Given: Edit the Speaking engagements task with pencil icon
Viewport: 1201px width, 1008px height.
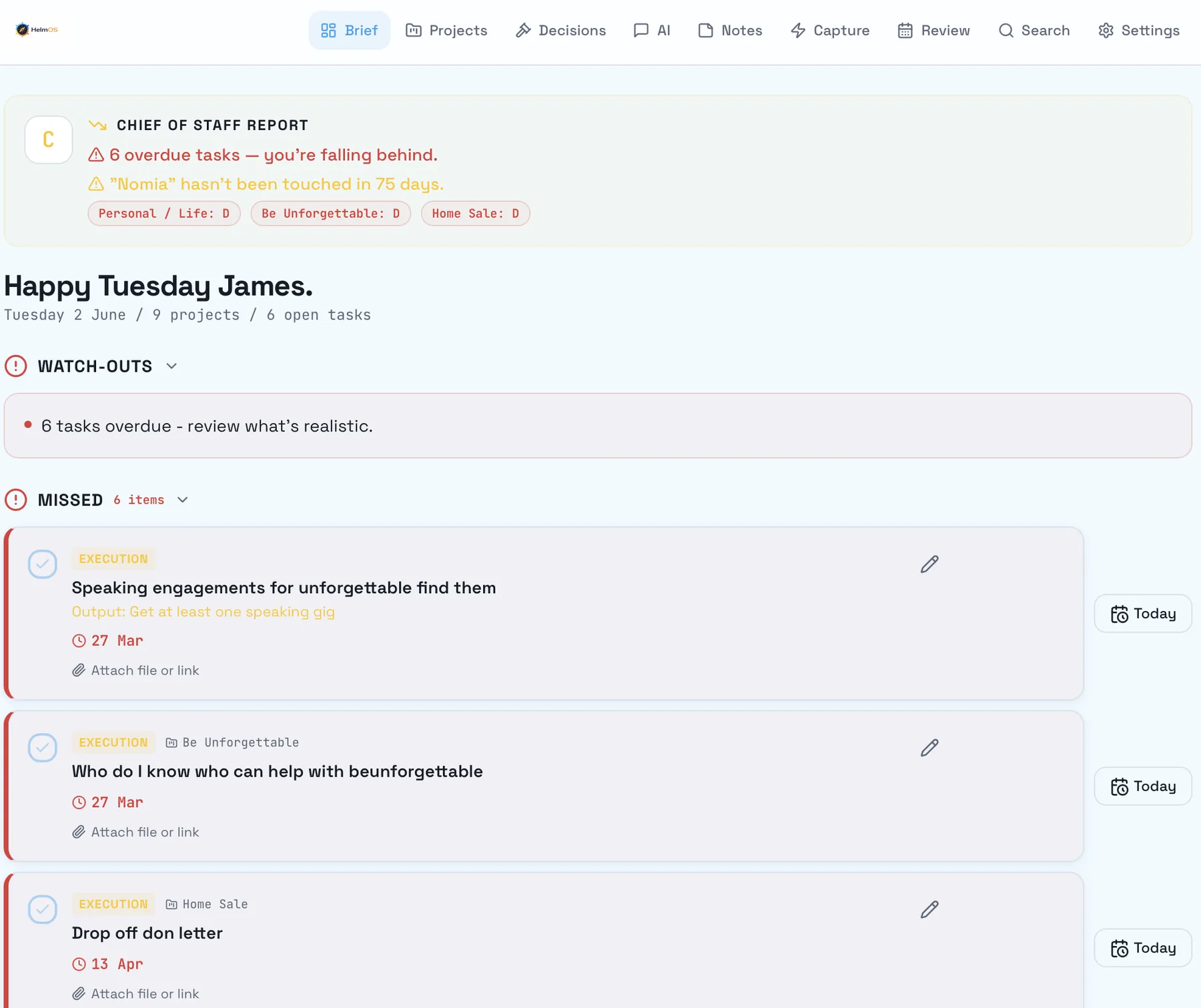Looking at the screenshot, I should point(929,564).
